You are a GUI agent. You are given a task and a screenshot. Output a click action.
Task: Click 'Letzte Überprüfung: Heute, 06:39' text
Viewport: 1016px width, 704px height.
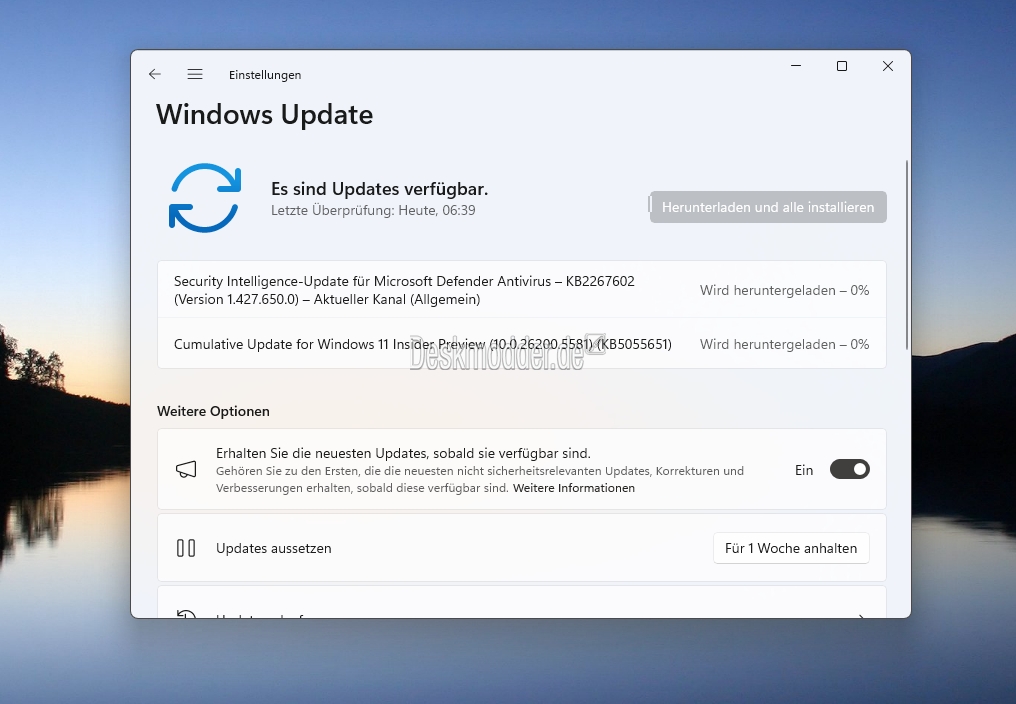373,210
